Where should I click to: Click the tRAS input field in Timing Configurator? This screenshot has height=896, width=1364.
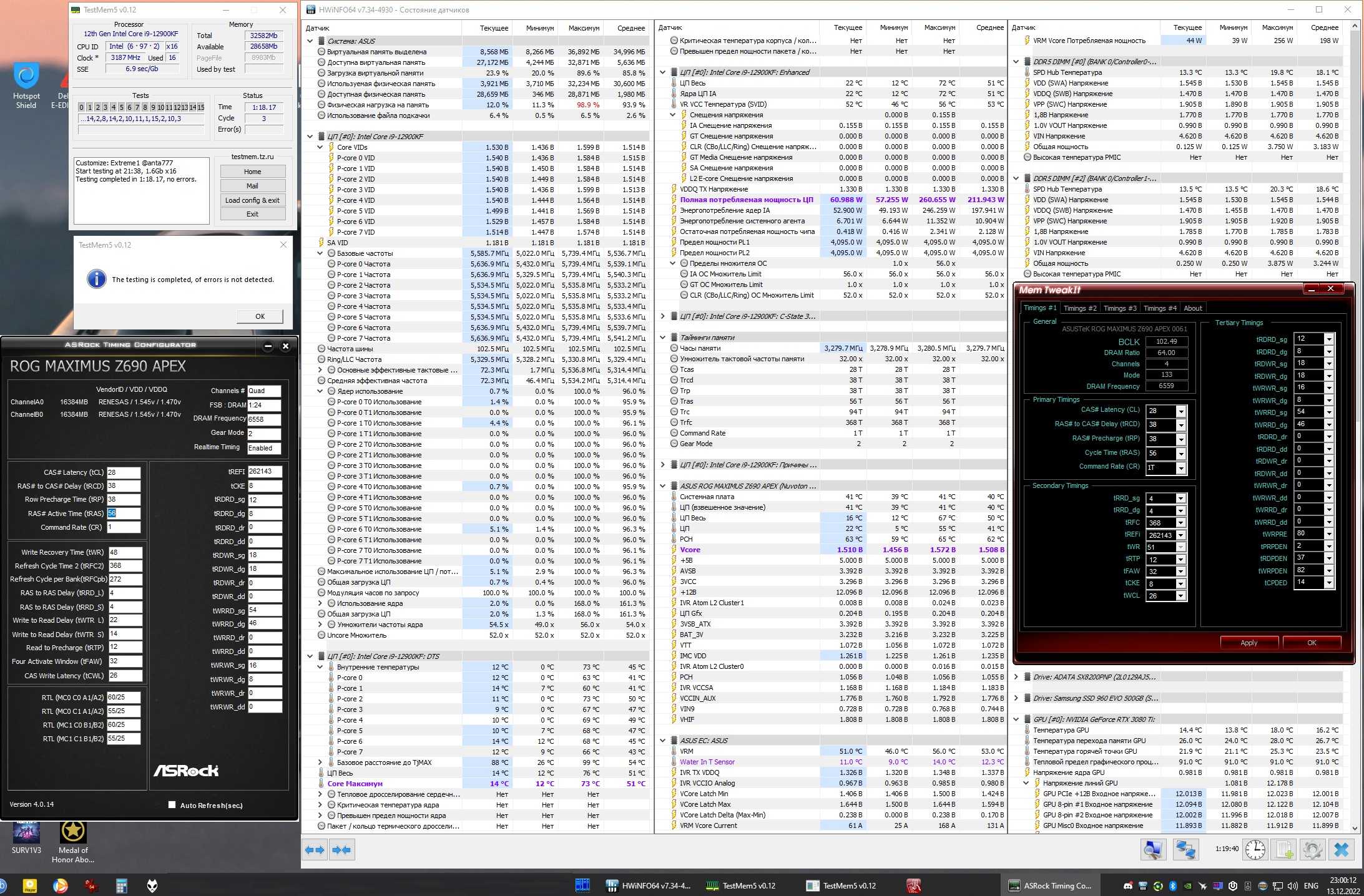[123, 514]
